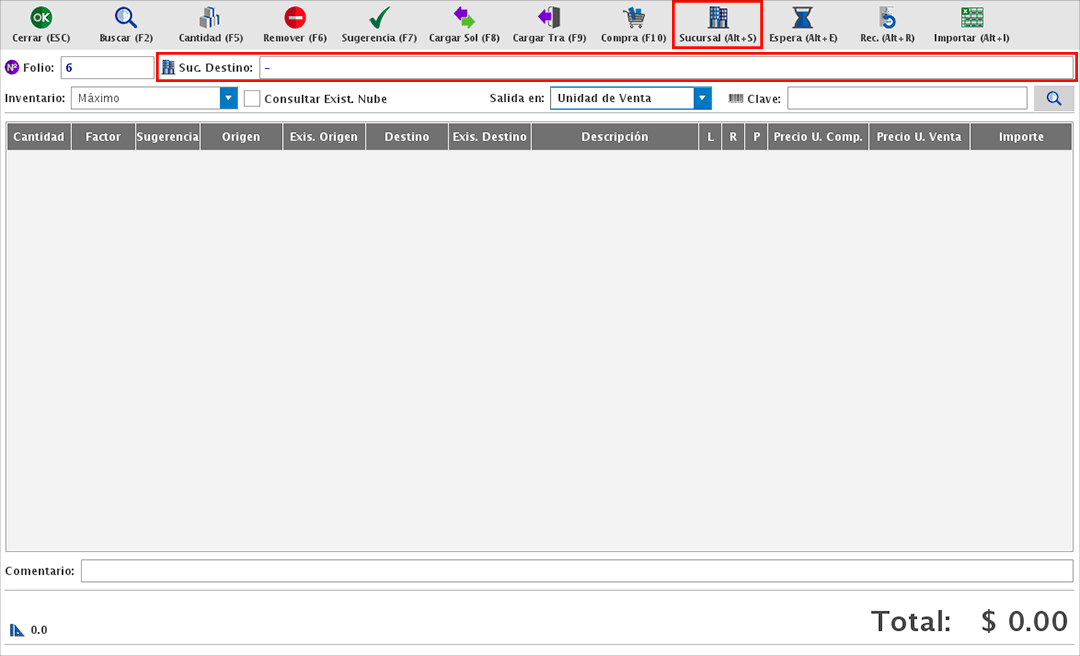Select the Suc. Destino field
This screenshot has width=1080, height=656.
point(665,67)
